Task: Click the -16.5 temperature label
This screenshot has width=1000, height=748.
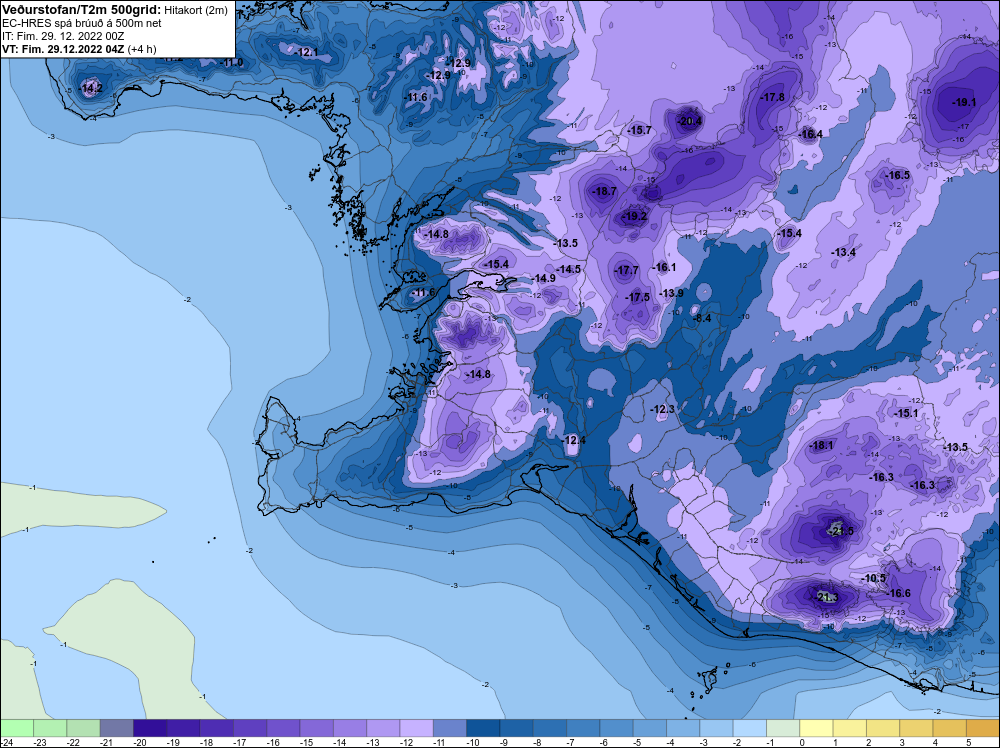Action: pyautogui.click(x=897, y=175)
